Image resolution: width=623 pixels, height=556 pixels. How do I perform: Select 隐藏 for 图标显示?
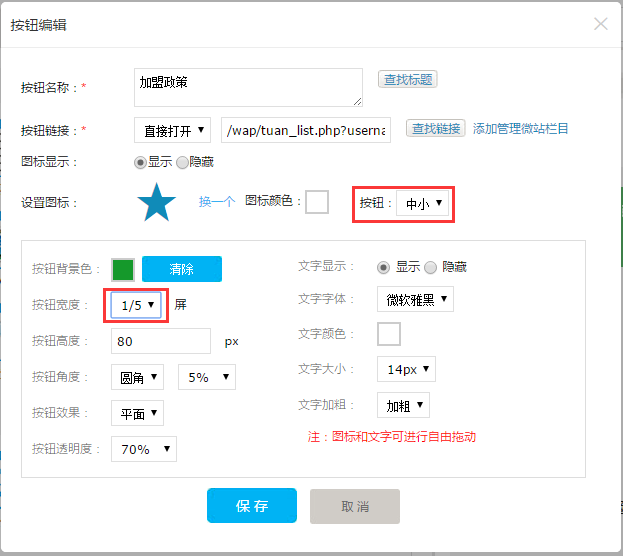[182, 163]
